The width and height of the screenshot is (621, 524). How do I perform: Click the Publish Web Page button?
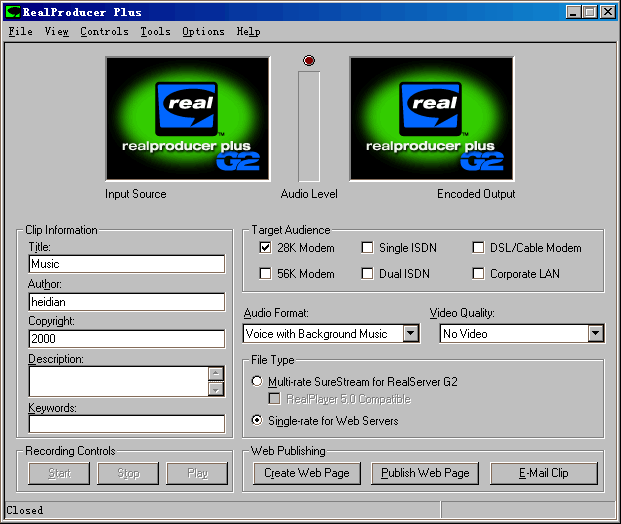[425, 473]
